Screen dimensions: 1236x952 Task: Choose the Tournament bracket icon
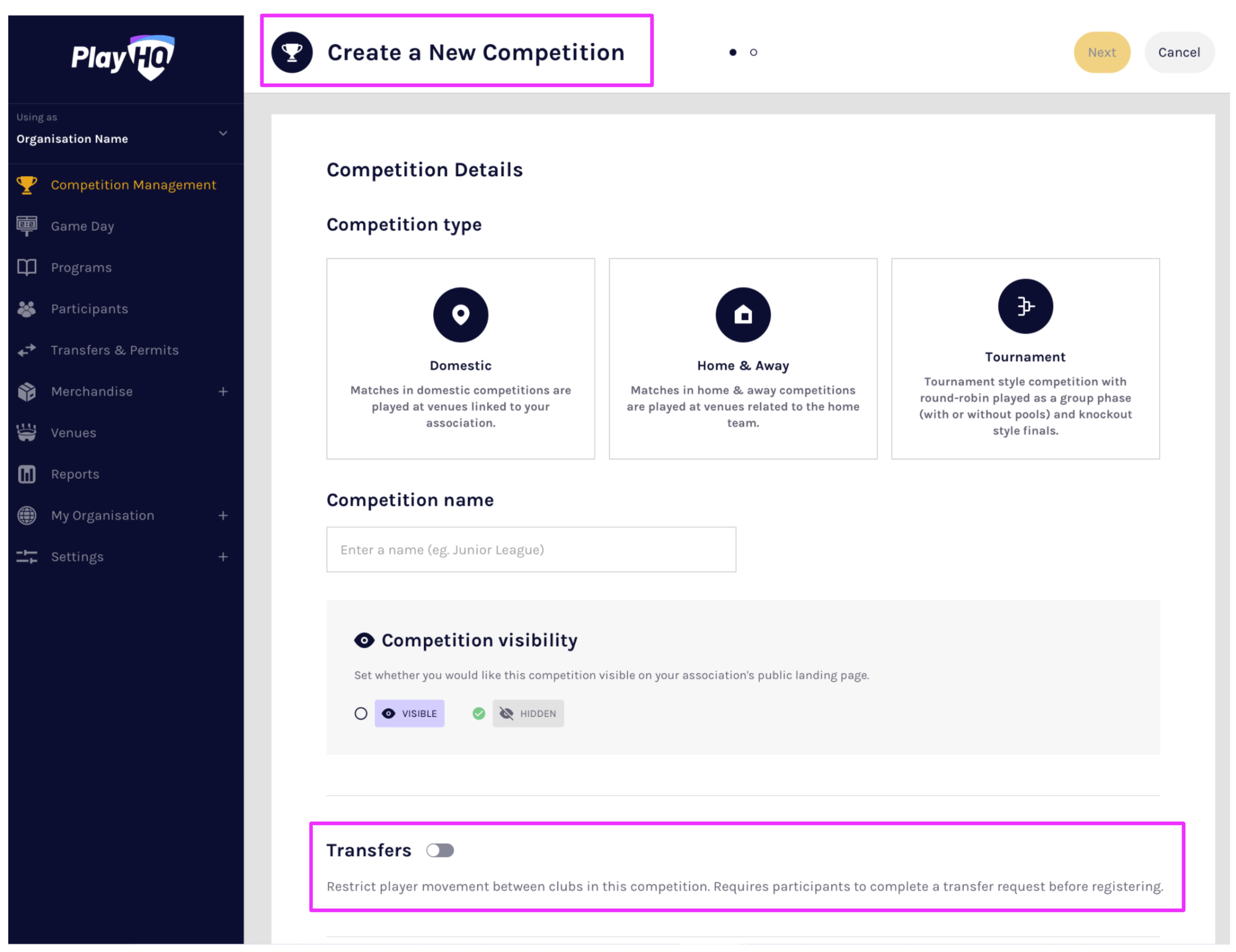coord(1024,306)
